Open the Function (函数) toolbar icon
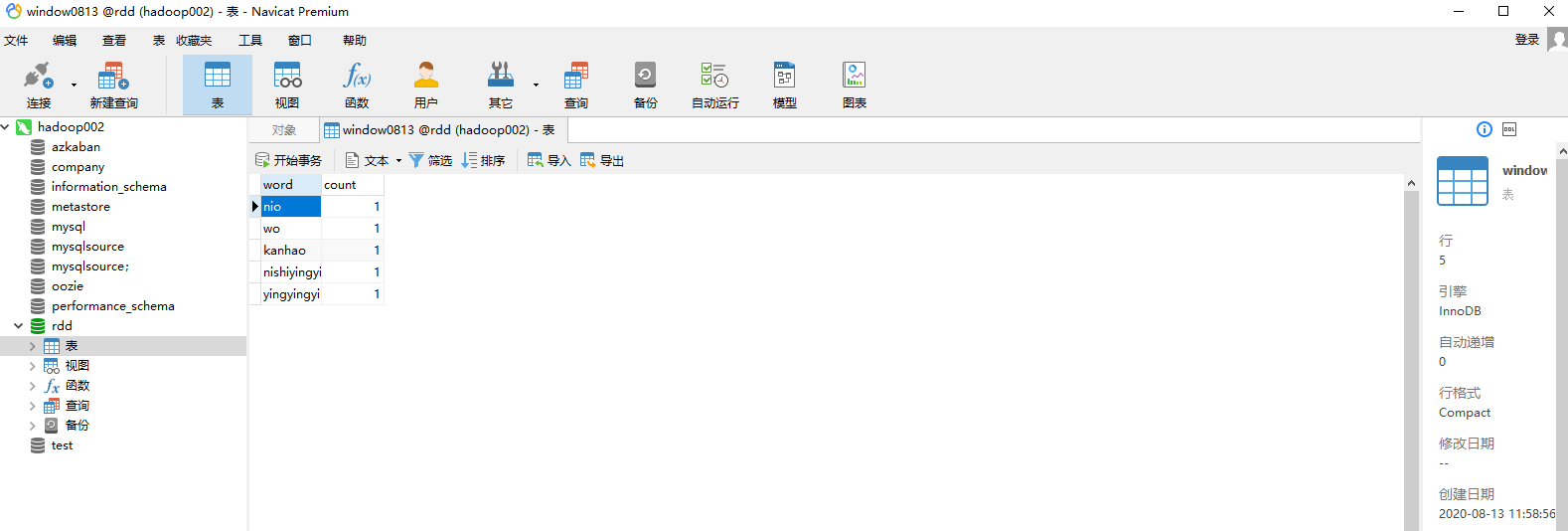 click(x=357, y=76)
